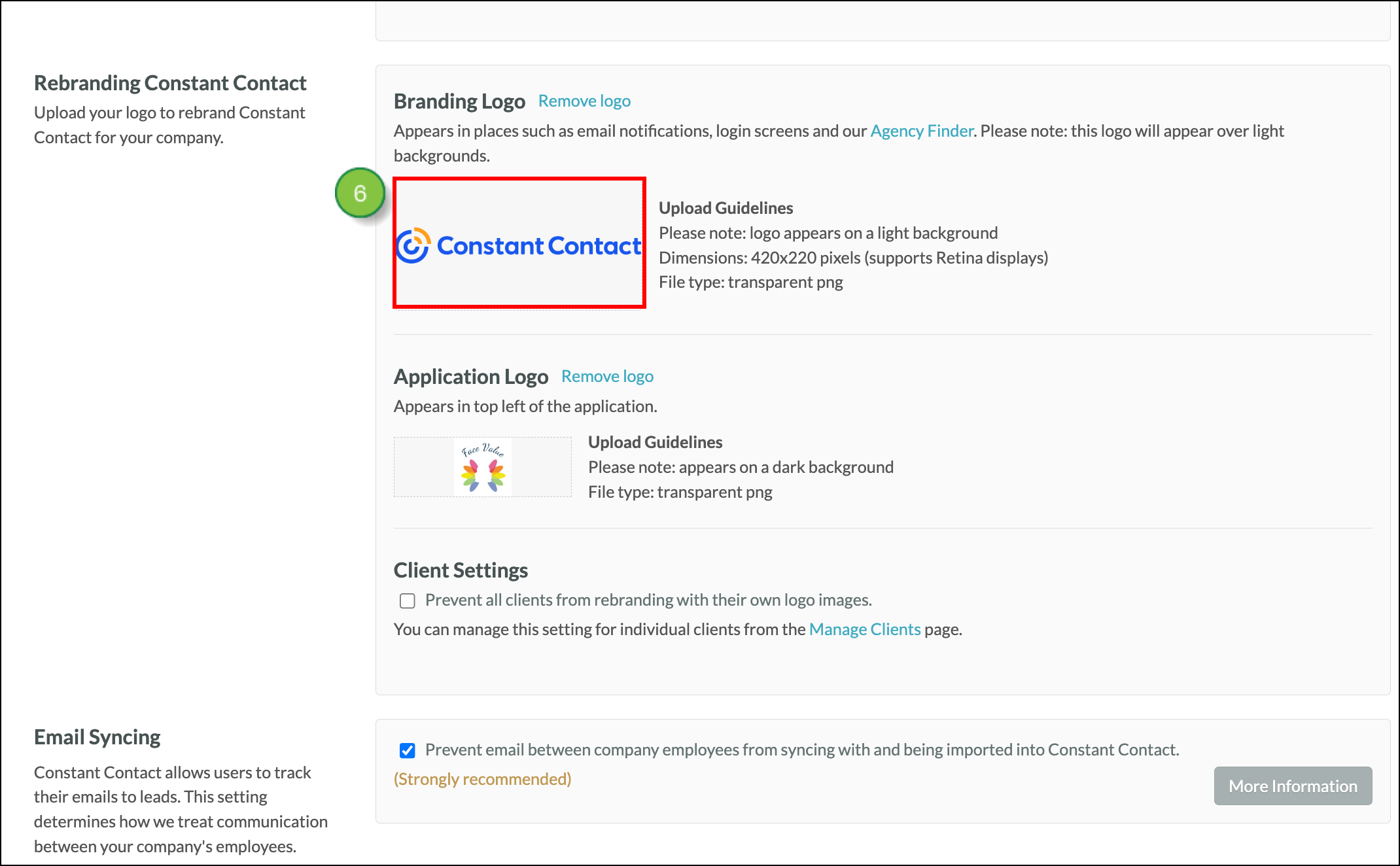Click "Please note: appears on a dark background" text
This screenshot has height=866, width=1400.
741,467
